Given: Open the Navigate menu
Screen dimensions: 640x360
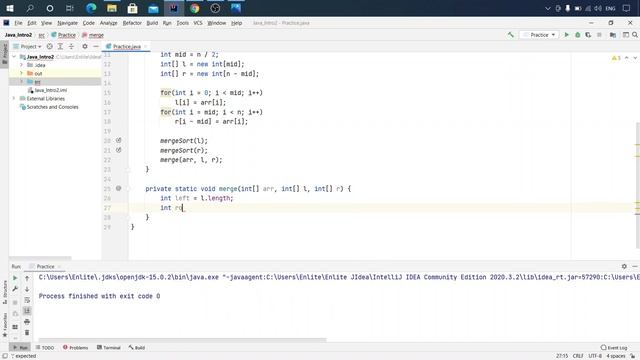Looking at the screenshot, I should 67,23.
